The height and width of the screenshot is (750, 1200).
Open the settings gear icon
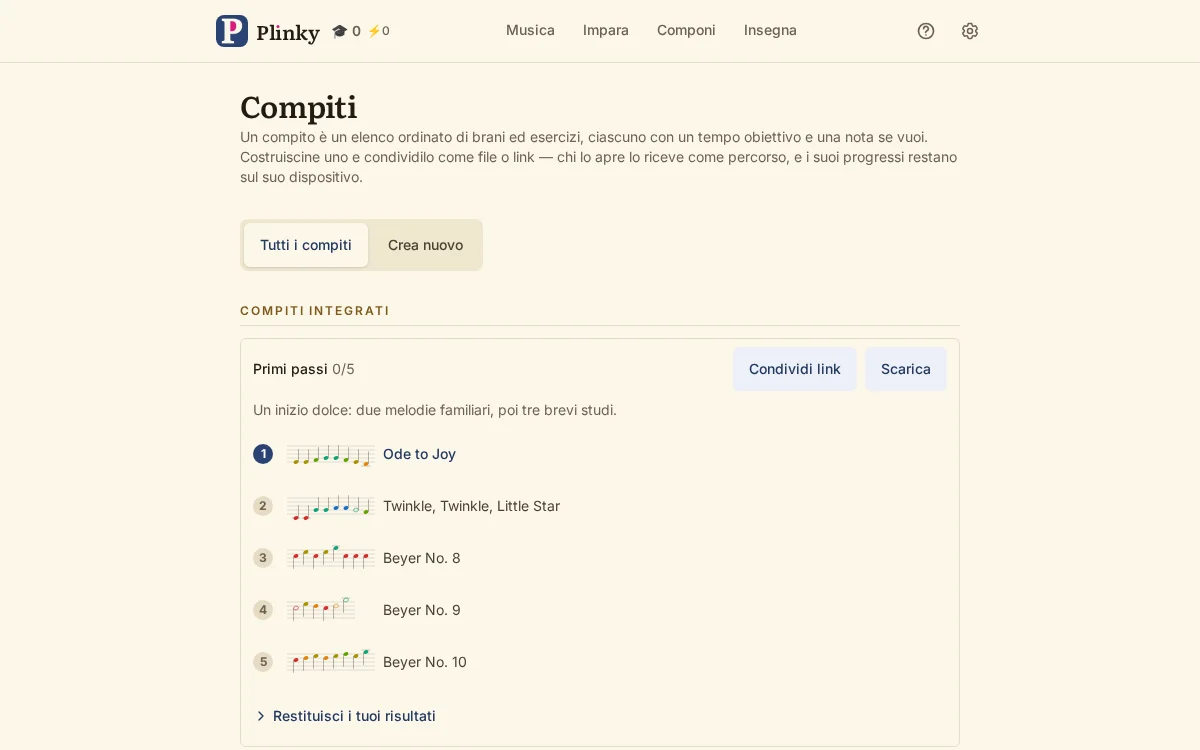pos(970,31)
